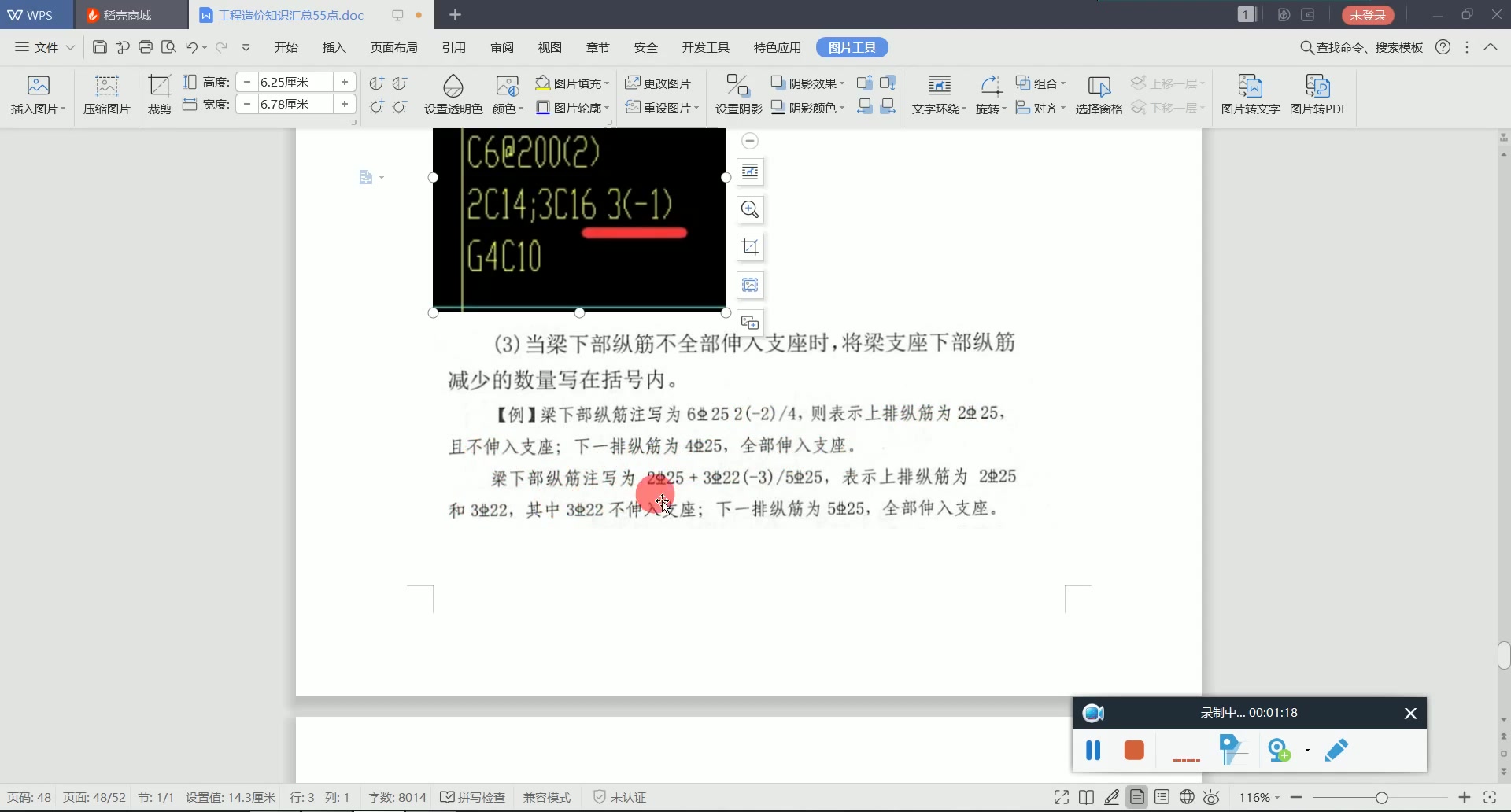Open the zoom percentage 116% dropdown

(1259, 797)
